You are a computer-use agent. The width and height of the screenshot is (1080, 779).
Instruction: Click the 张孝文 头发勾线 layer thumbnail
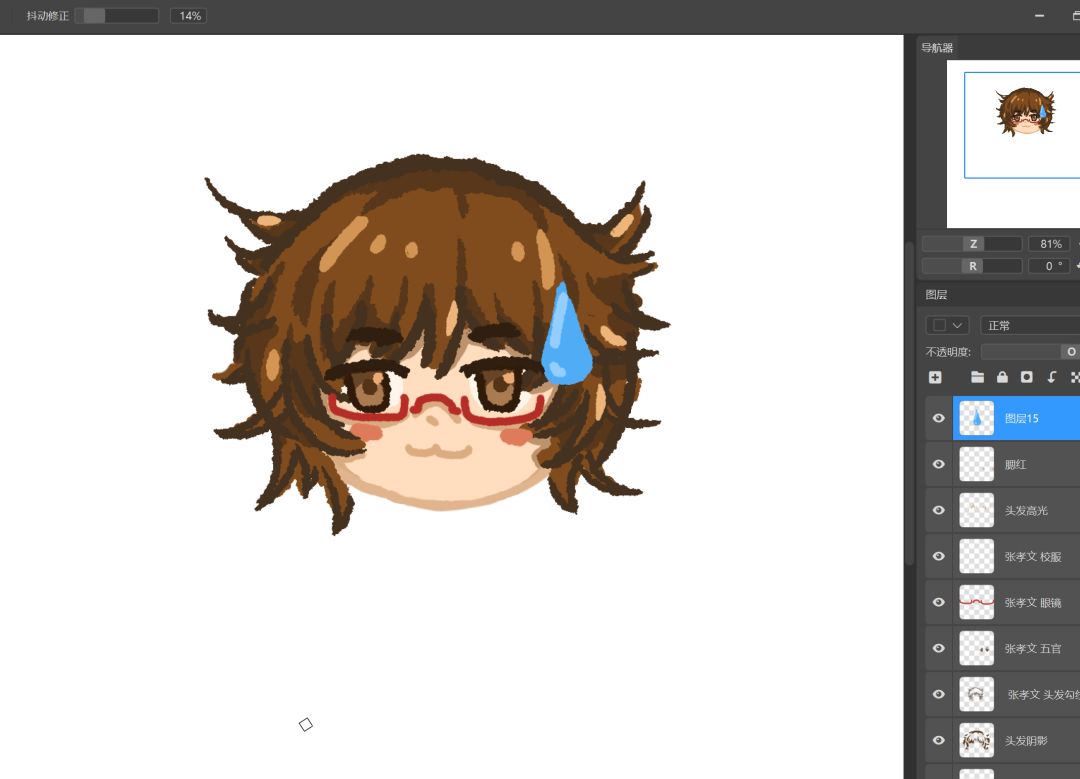pos(976,694)
